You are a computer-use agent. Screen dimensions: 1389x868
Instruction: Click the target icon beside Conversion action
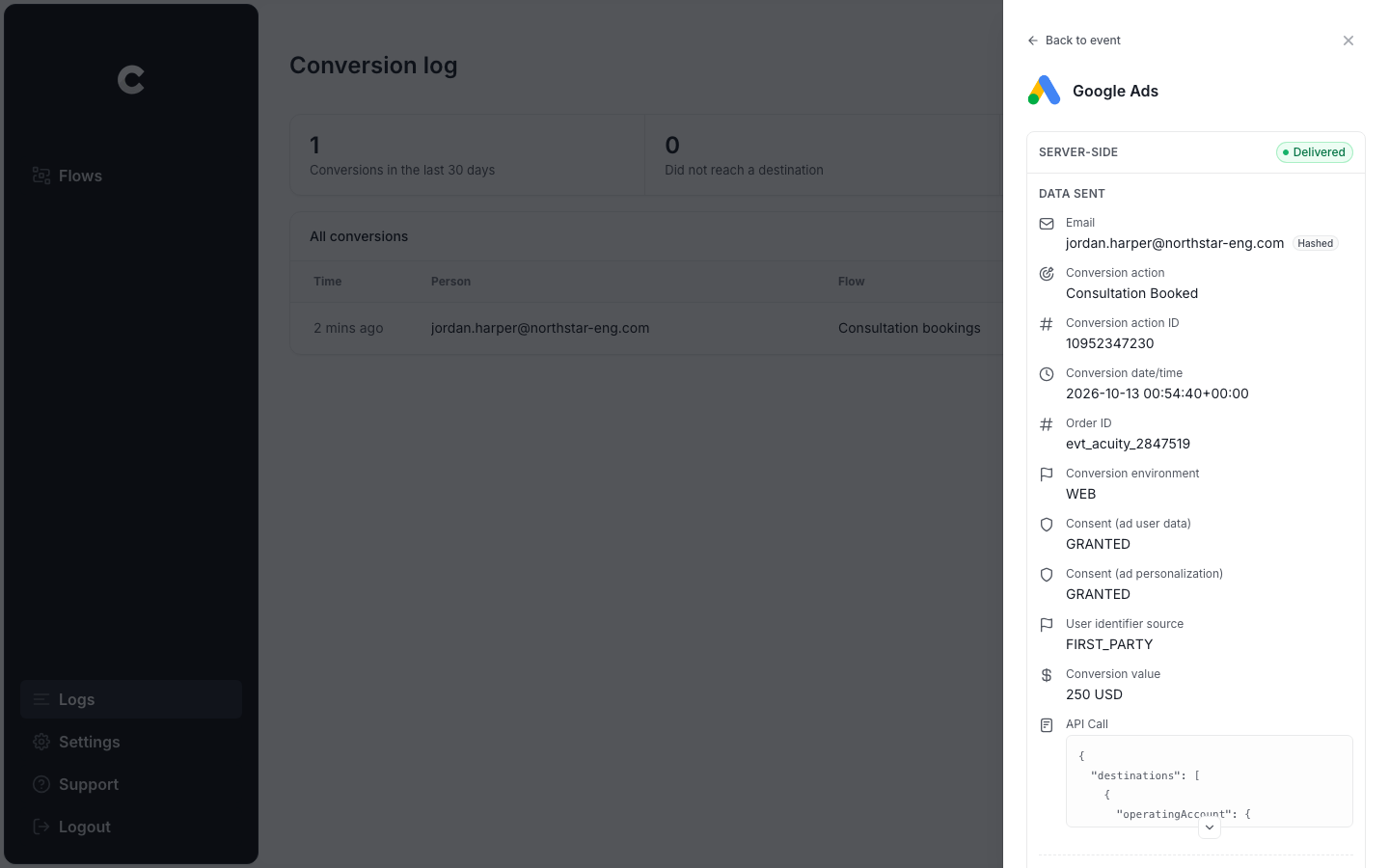1047,274
